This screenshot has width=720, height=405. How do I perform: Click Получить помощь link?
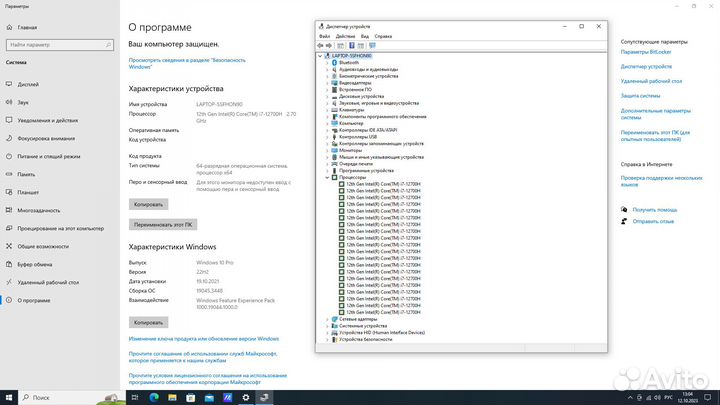(654, 210)
